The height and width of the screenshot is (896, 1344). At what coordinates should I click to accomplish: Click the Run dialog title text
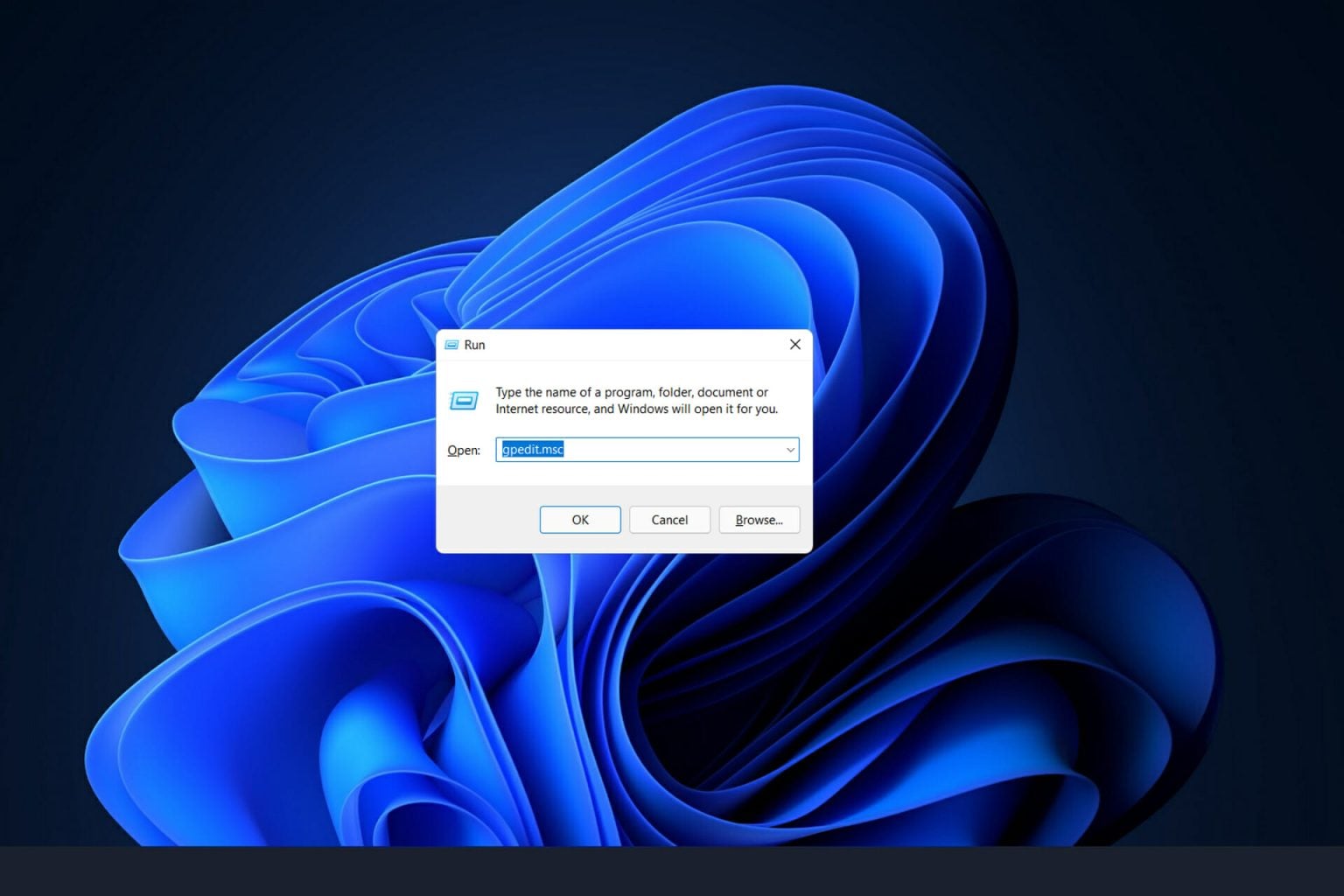[473, 344]
